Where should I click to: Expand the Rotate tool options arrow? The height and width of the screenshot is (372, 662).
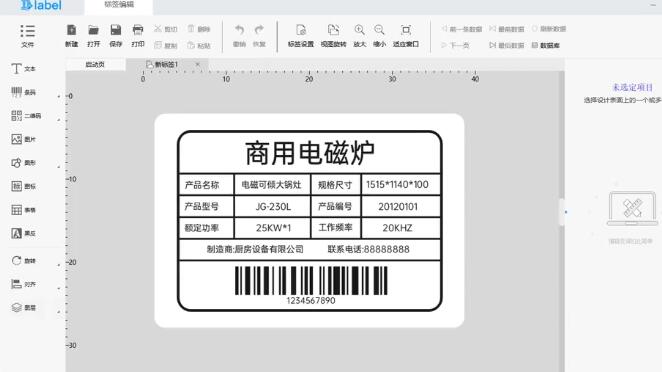(59, 265)
